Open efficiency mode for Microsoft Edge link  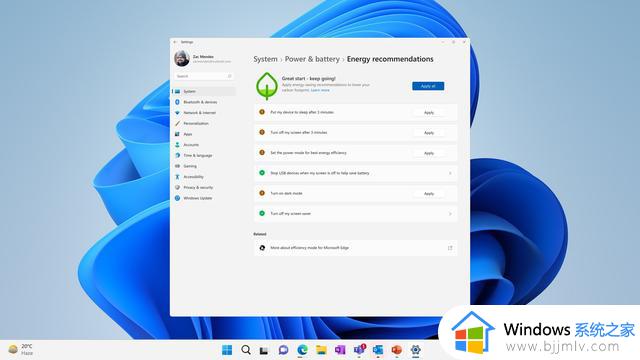[356, 248]
